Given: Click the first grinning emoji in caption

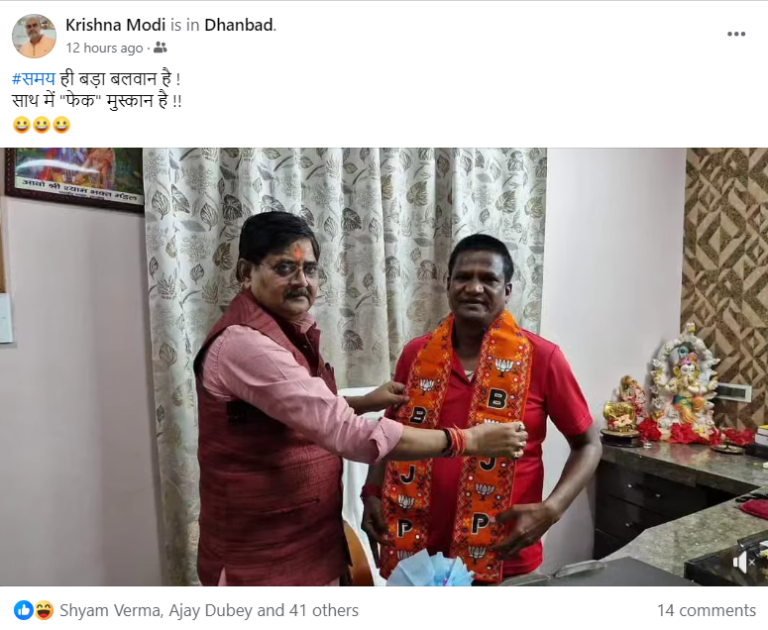Looking at the screenshot, I should (x=21, y=125).
